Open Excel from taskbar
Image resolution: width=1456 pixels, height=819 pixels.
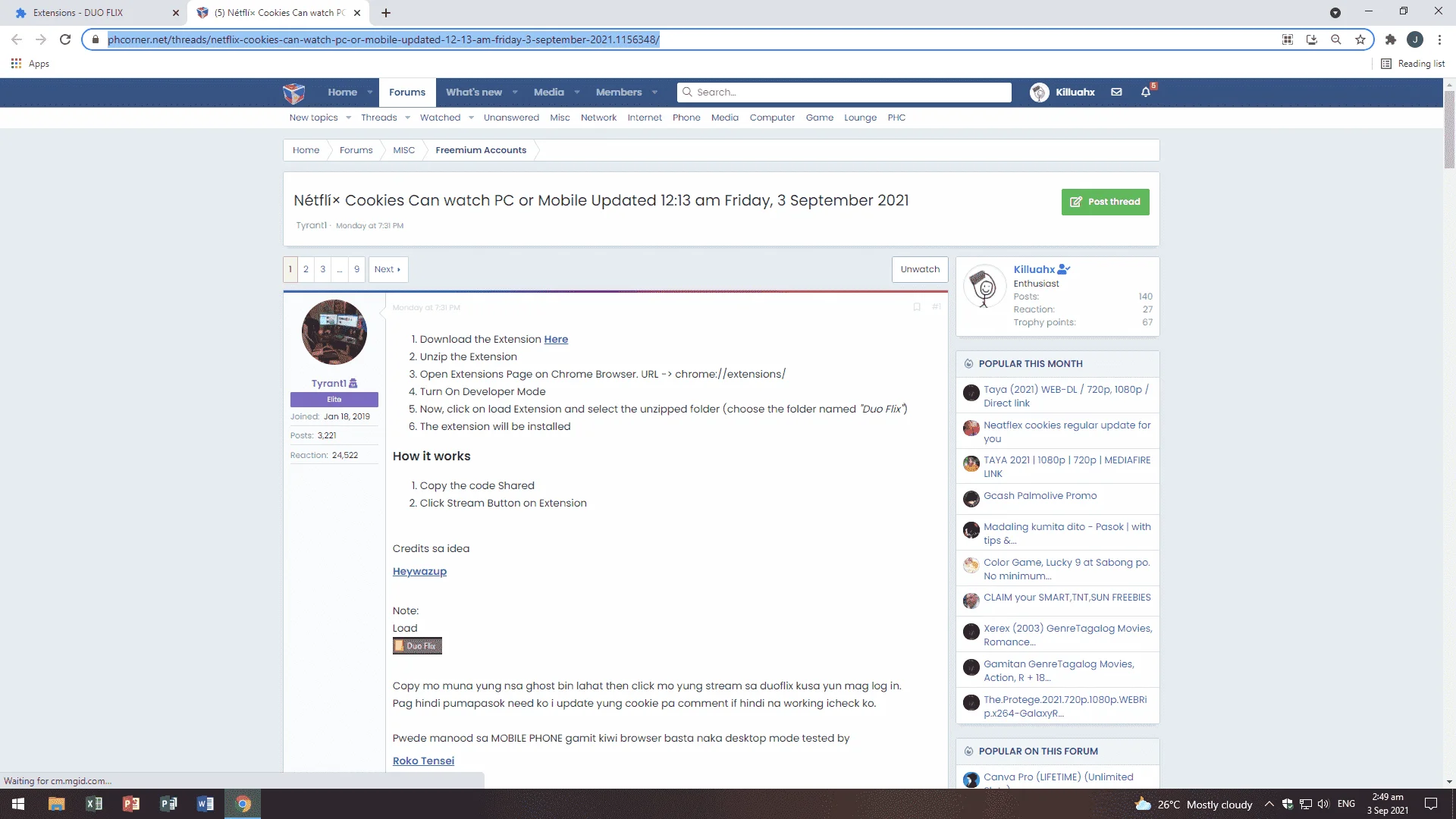coord(94,804)
